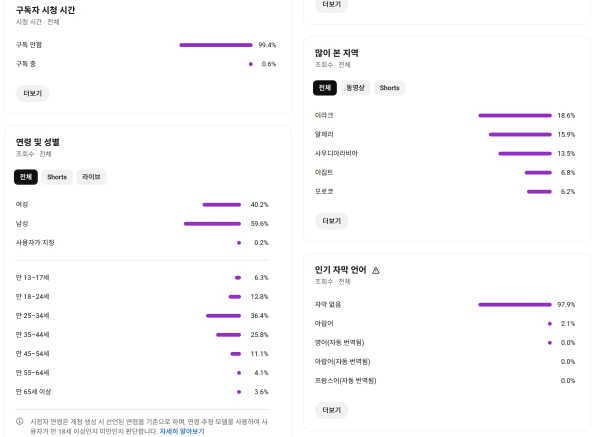Open 자세히 알아보기 link

[x=182, y=431]
